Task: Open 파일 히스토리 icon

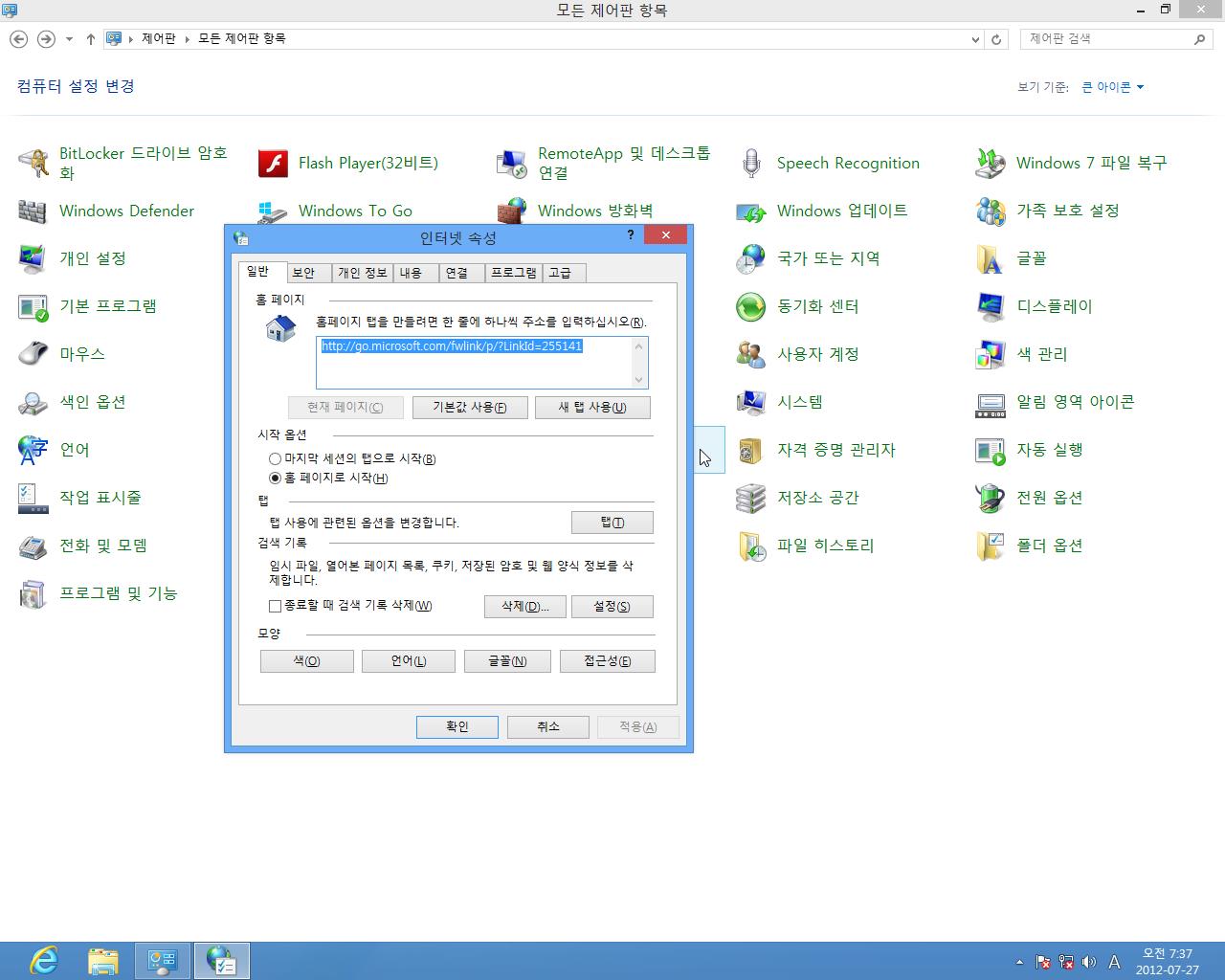Action: tap(751, 546)
